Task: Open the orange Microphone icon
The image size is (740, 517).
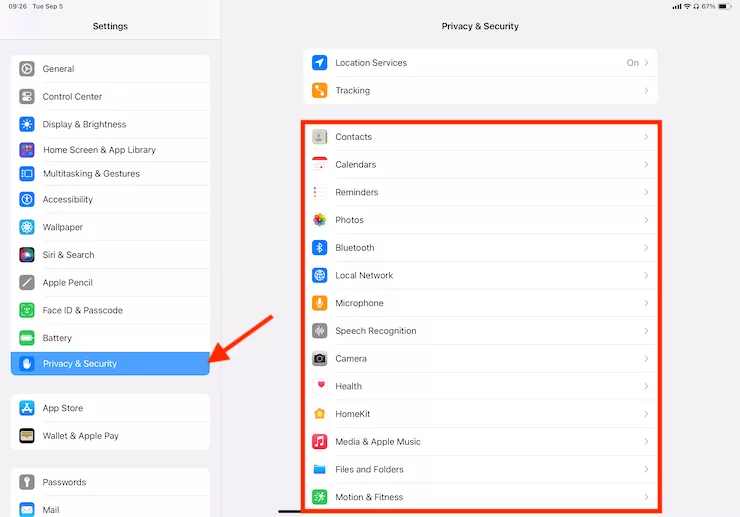Action: click(x=320, y=303)
